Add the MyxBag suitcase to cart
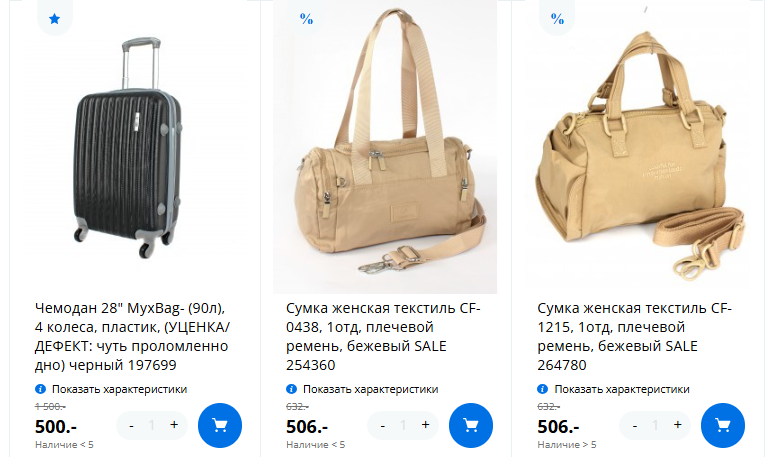 pos(220,425)
